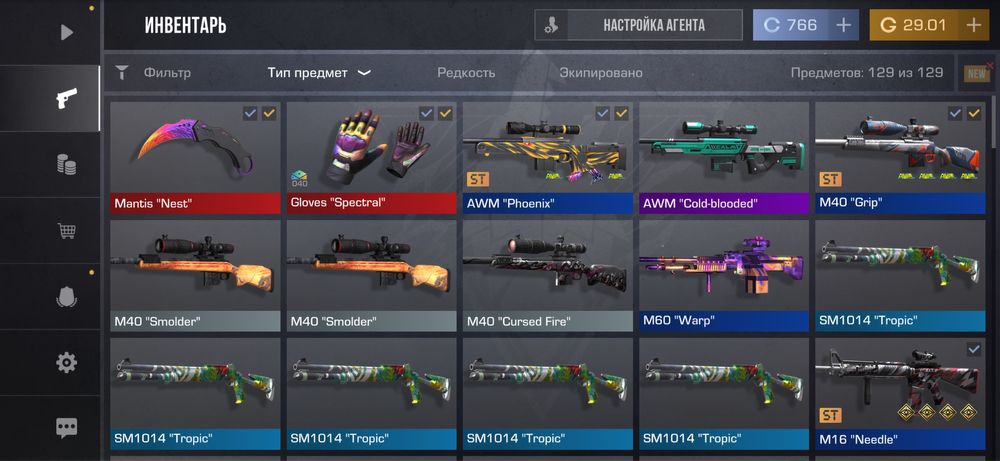The height and width of the screenshot is (461, 1000).
Task: Click the Настройка агента button
Action: tap(638, 26)
